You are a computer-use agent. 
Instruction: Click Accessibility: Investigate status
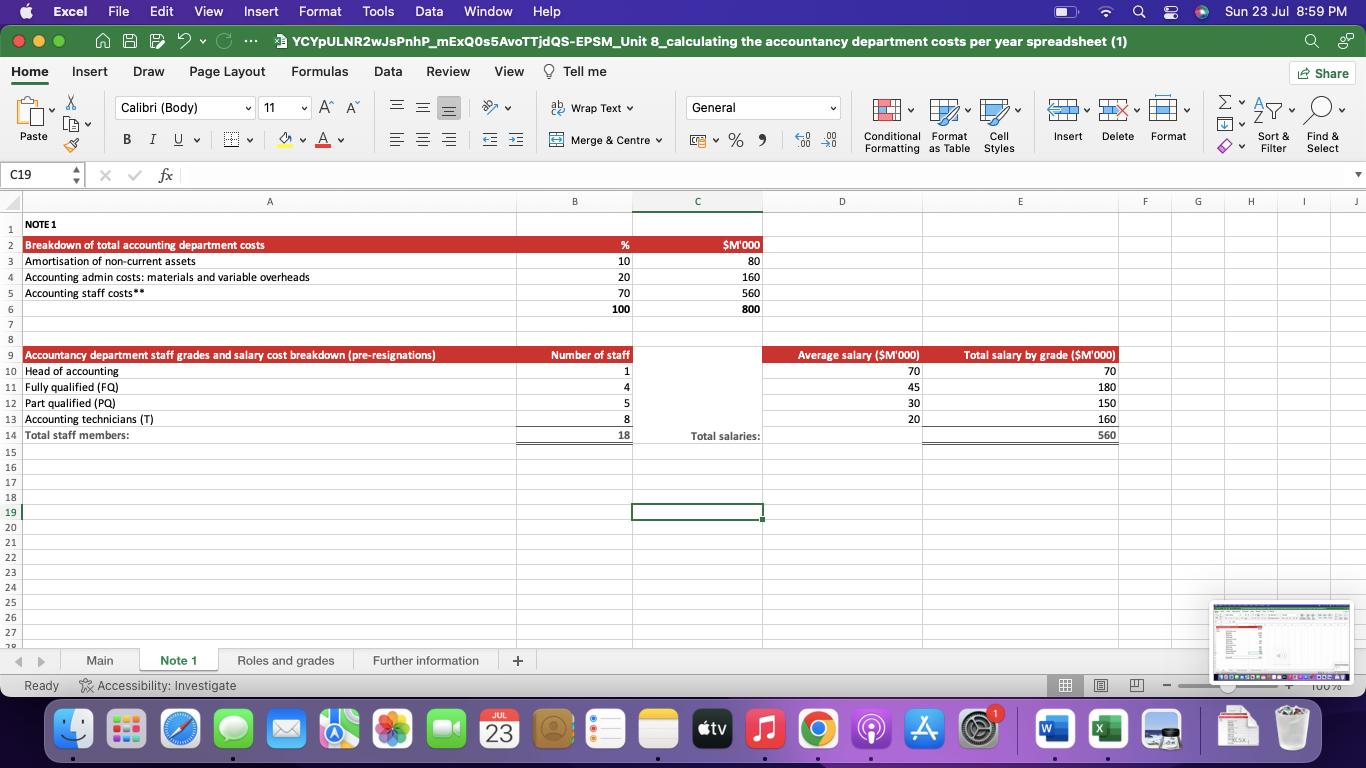158,686
